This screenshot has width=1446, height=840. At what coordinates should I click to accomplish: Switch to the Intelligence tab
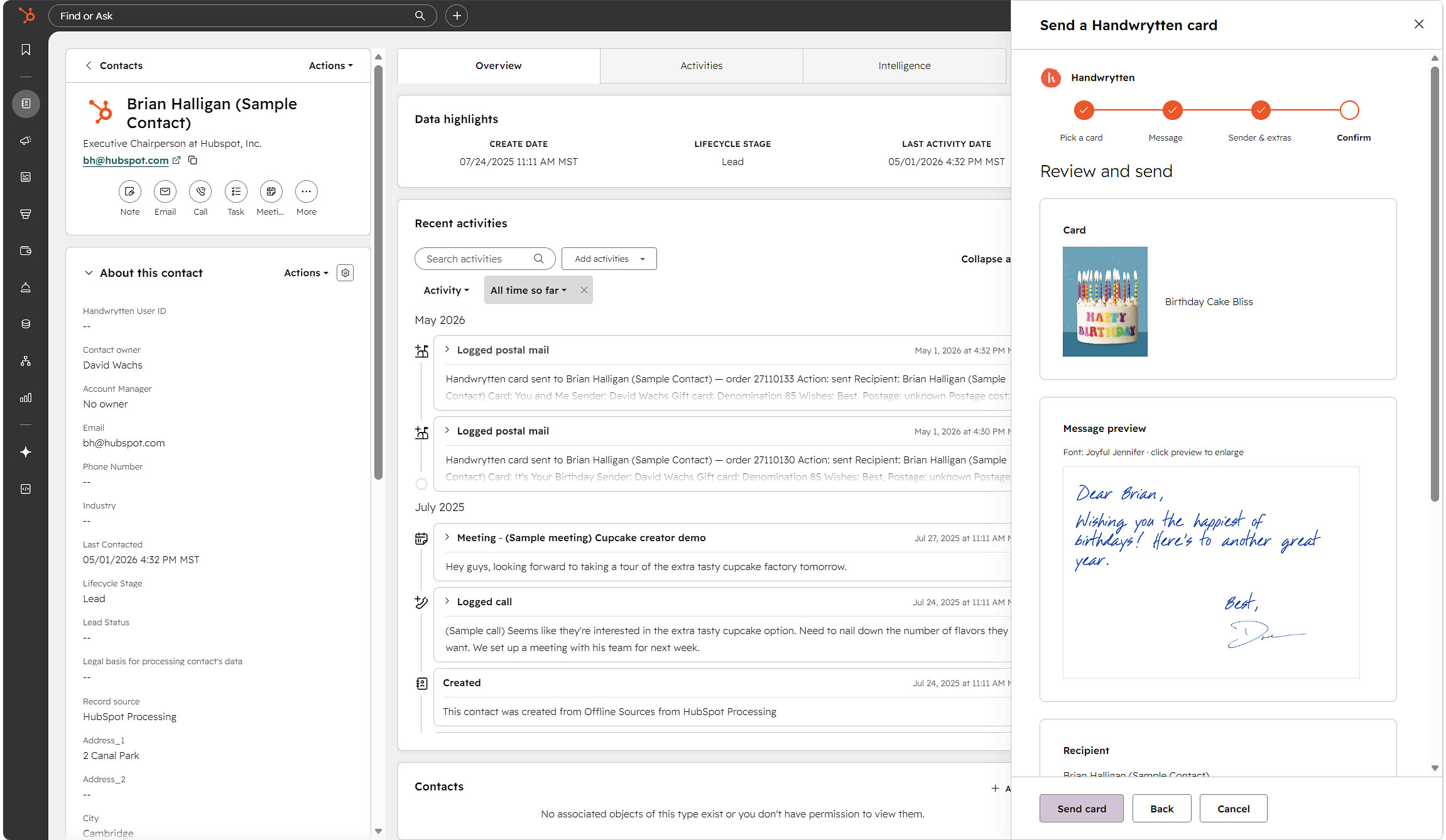tap(905, 66)
